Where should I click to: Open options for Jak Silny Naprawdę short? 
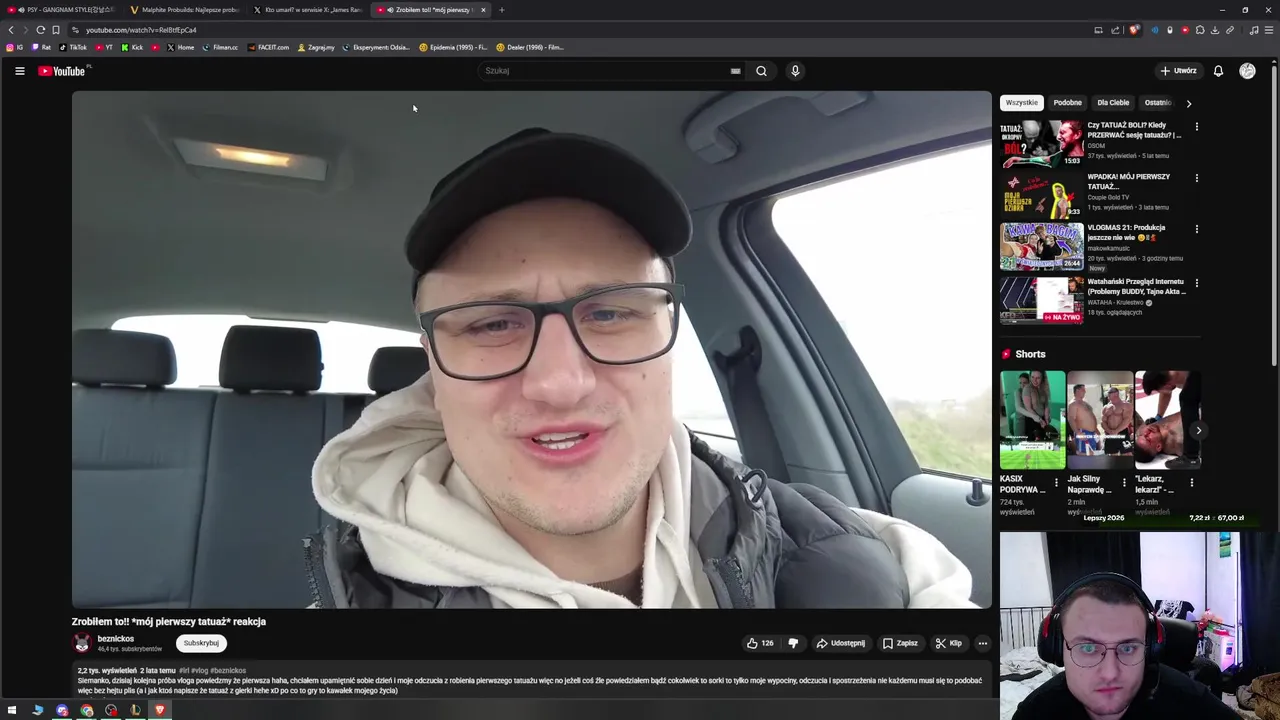[1124, 483]
